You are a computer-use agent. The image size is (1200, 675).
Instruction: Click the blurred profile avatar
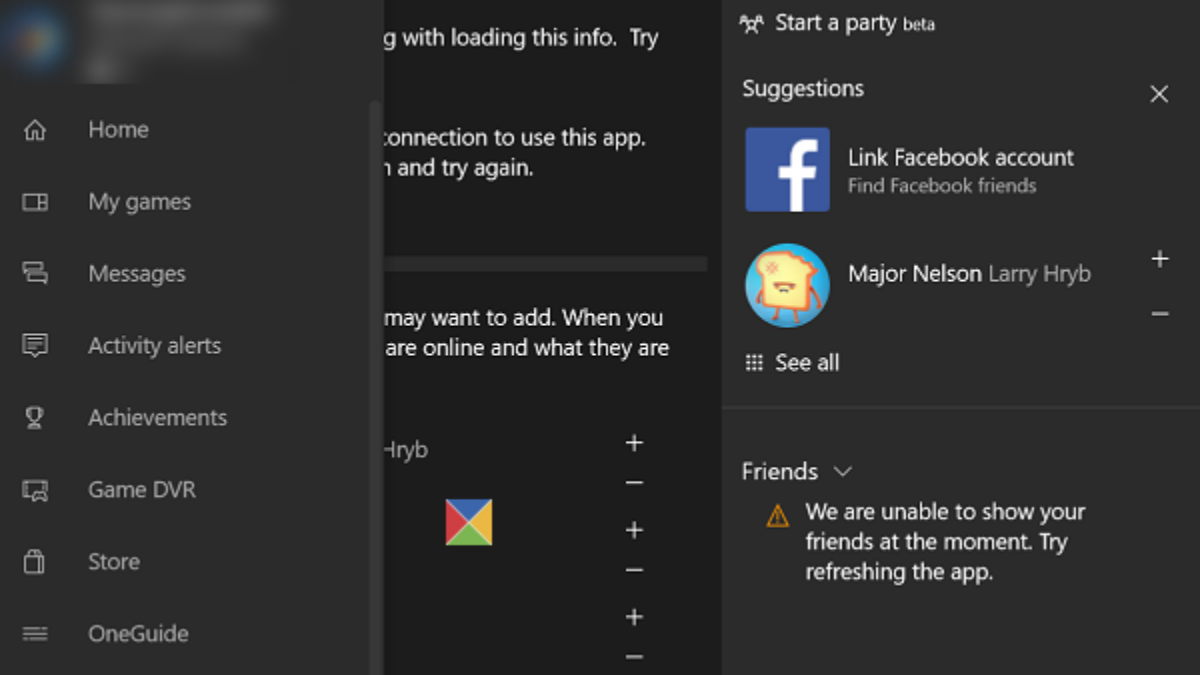point(36,38)
